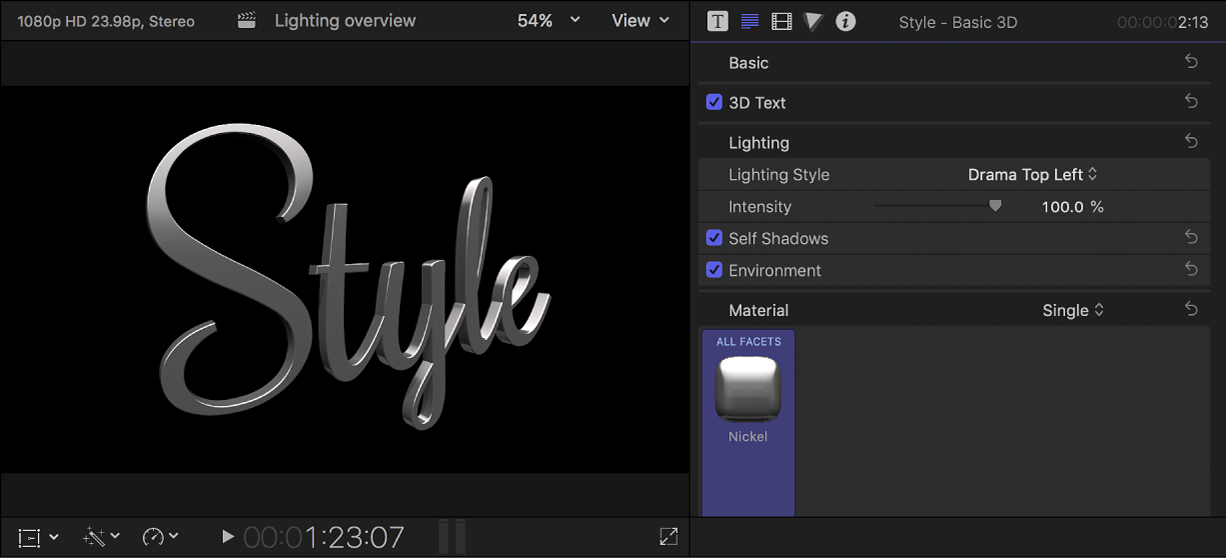This screenshot has height=559, width=1226.
Task: Disable the 3D Text checkbox
Action: pos(714,102)
